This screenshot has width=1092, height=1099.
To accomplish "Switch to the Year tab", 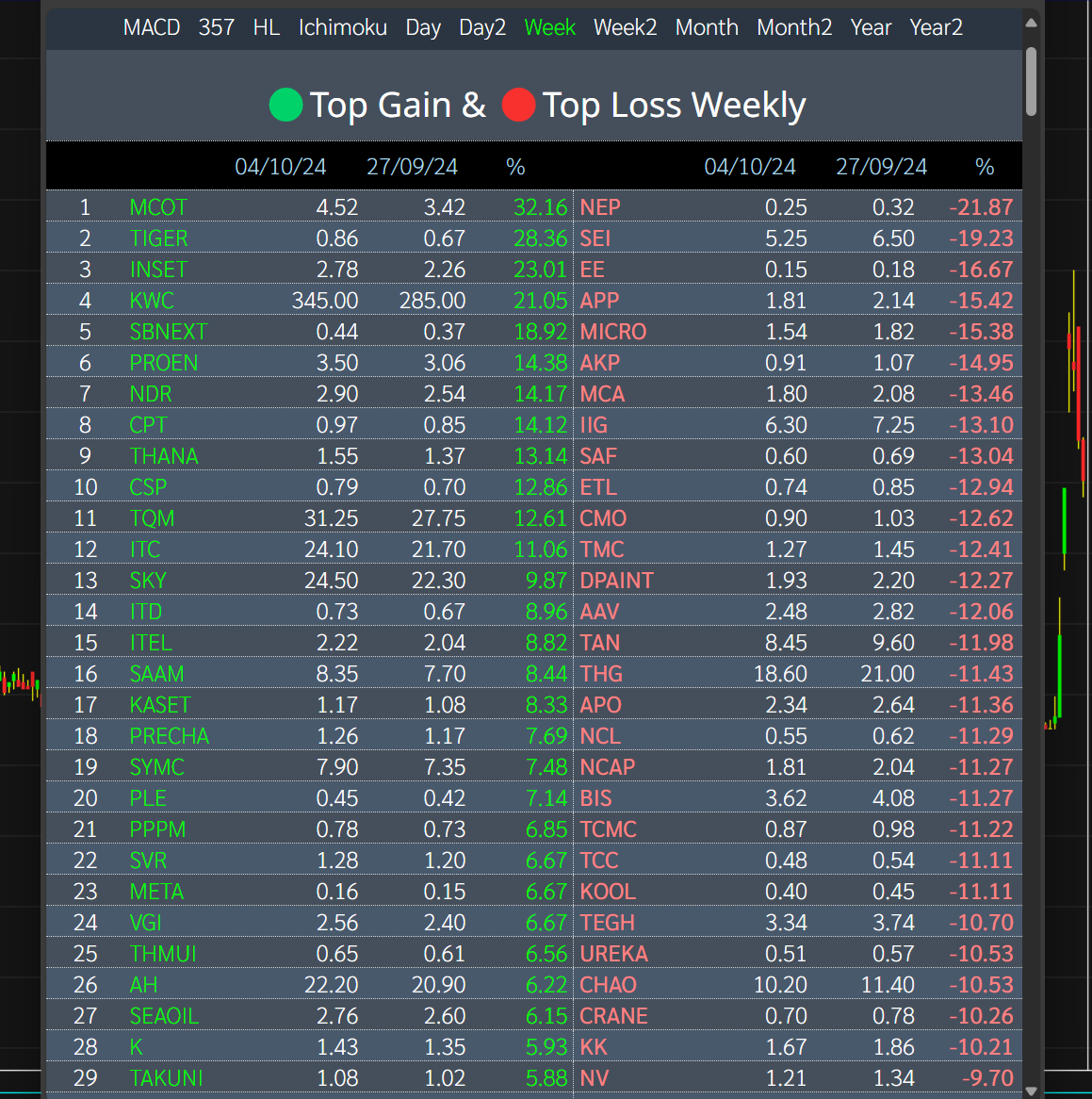I will pyautogui.click(x=871, y=27).
